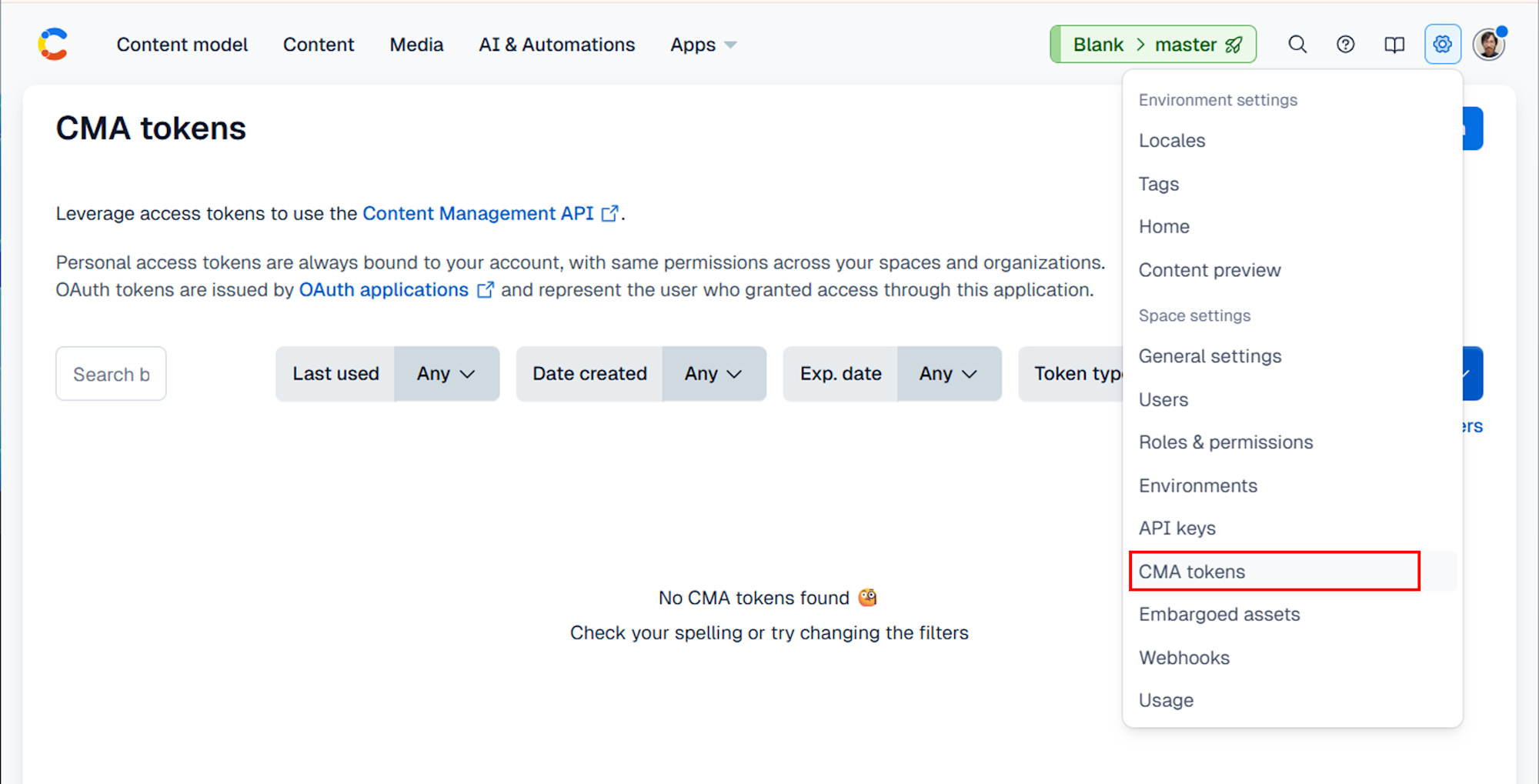
Task: Choose API keys from settings menu
Action: pos(1177,529)
